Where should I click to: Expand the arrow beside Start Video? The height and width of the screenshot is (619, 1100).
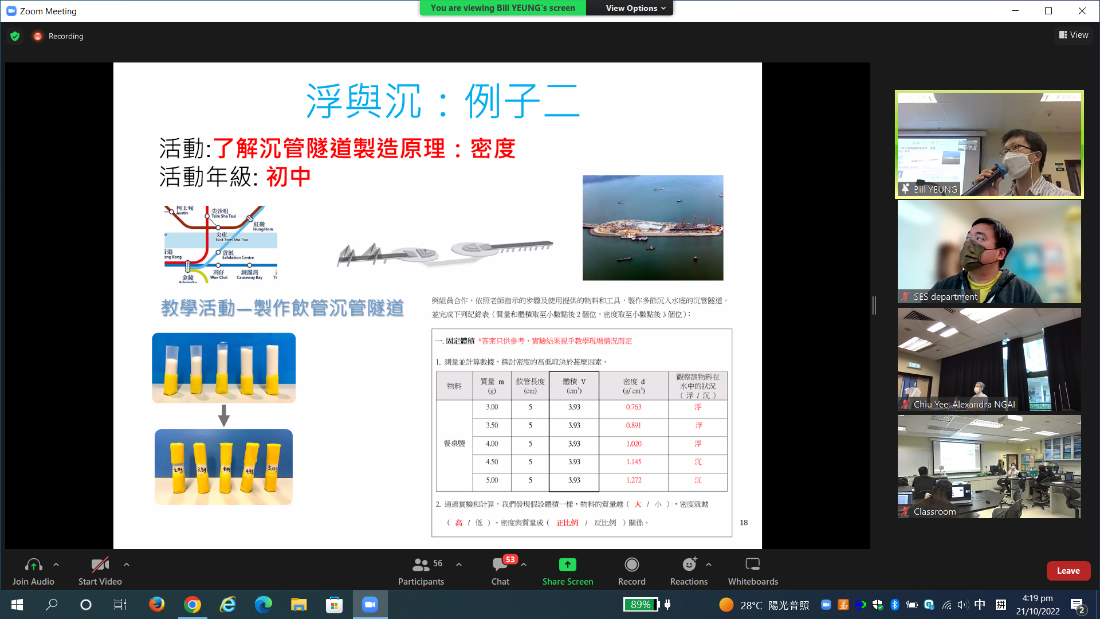(126, 564)
